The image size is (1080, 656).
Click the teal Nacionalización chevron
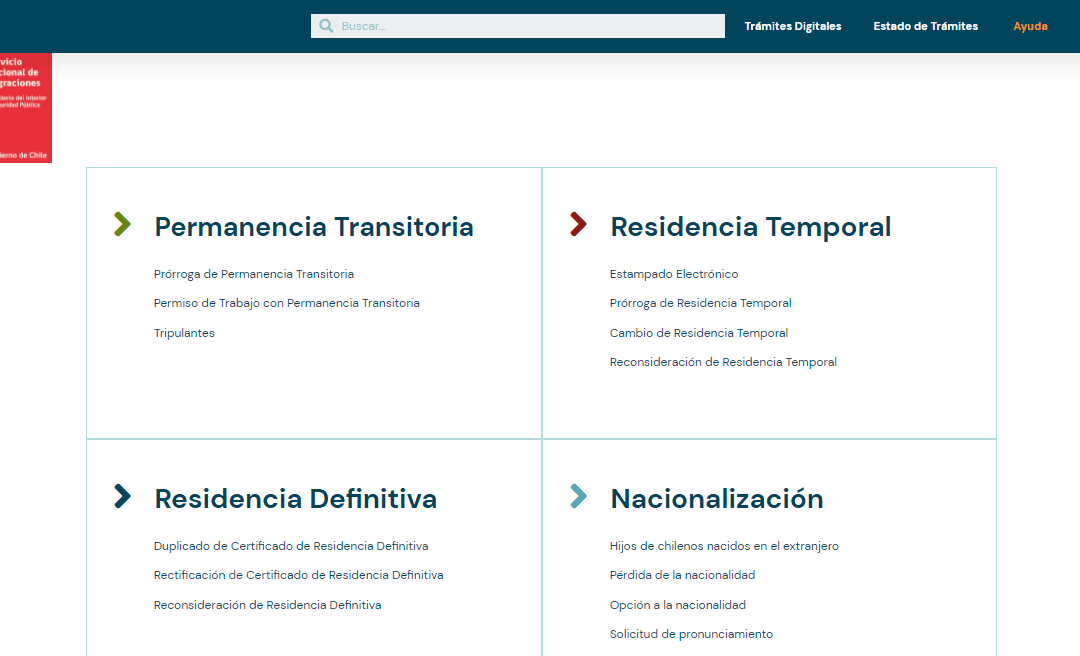point(578,496)
